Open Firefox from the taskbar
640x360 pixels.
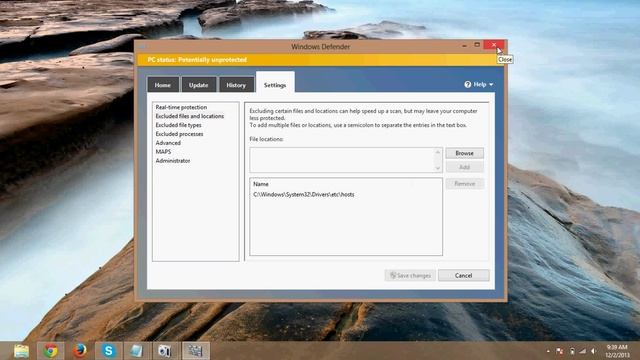[x=80, y=351]
